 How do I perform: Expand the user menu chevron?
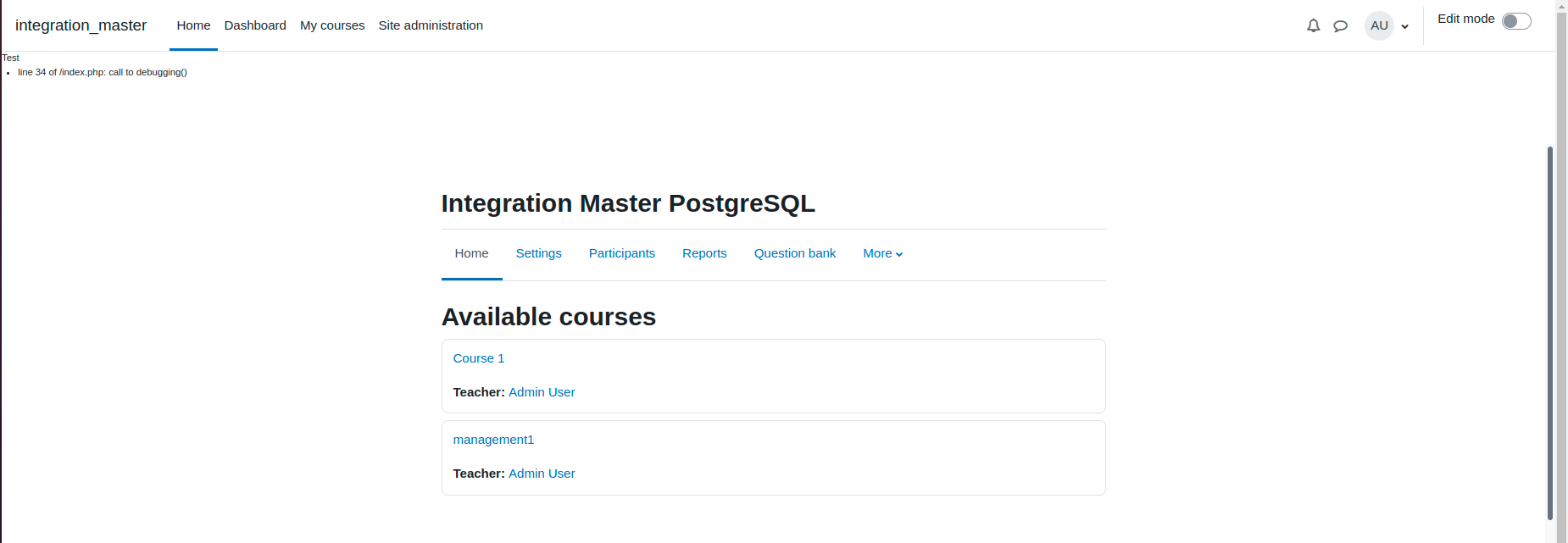[1404, 26]
